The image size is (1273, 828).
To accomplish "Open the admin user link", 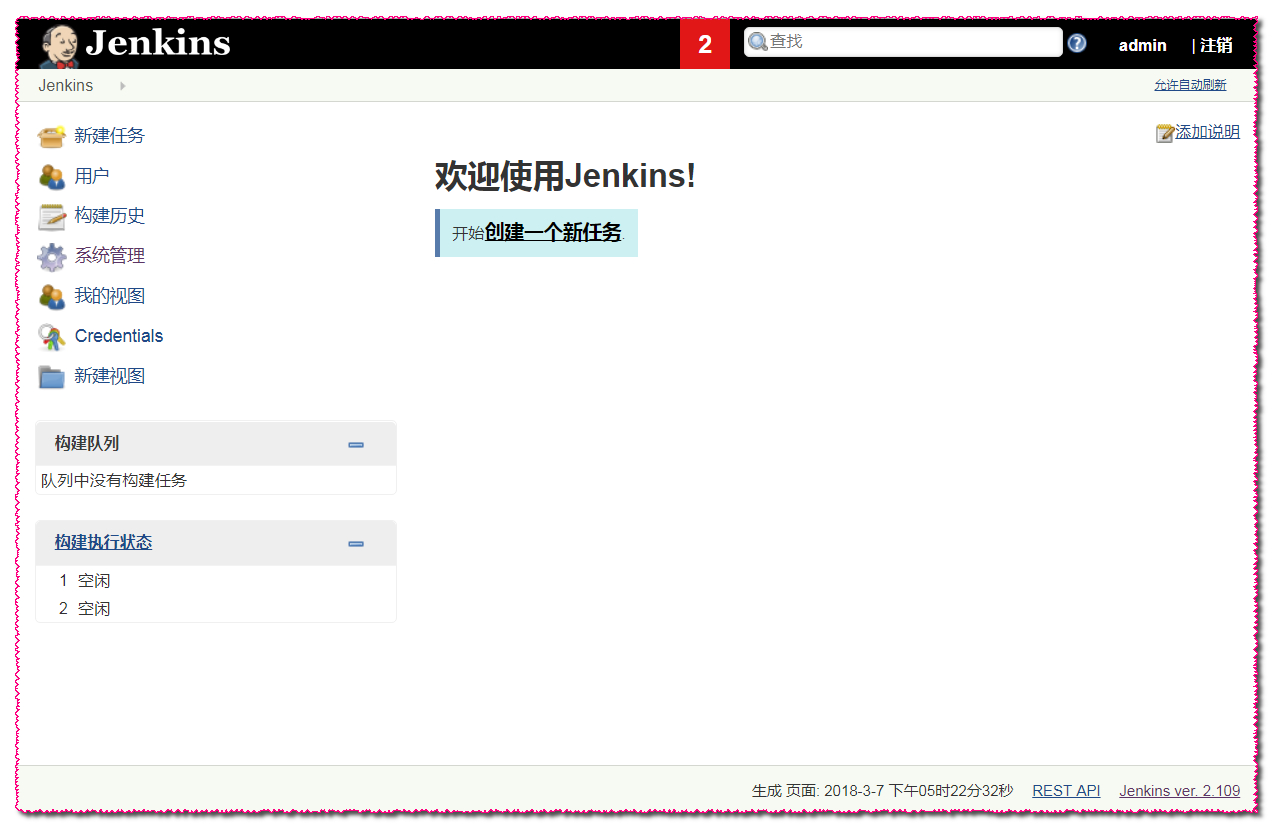I will pos(1142,45).
